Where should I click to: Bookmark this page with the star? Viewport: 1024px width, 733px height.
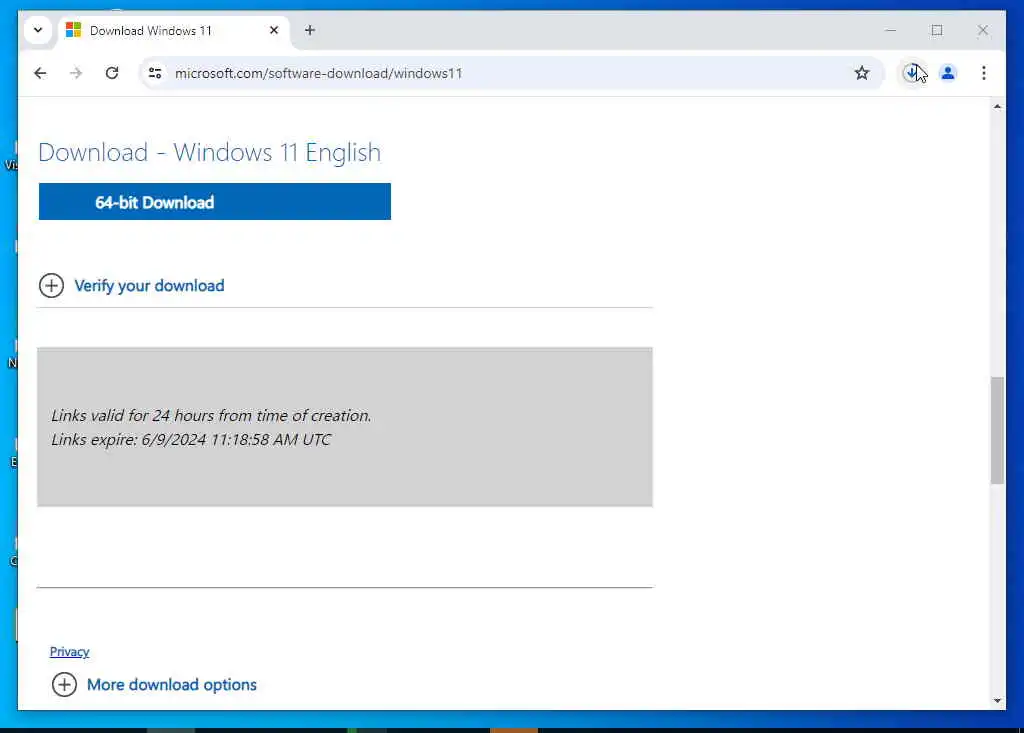[x=862, y=73]
